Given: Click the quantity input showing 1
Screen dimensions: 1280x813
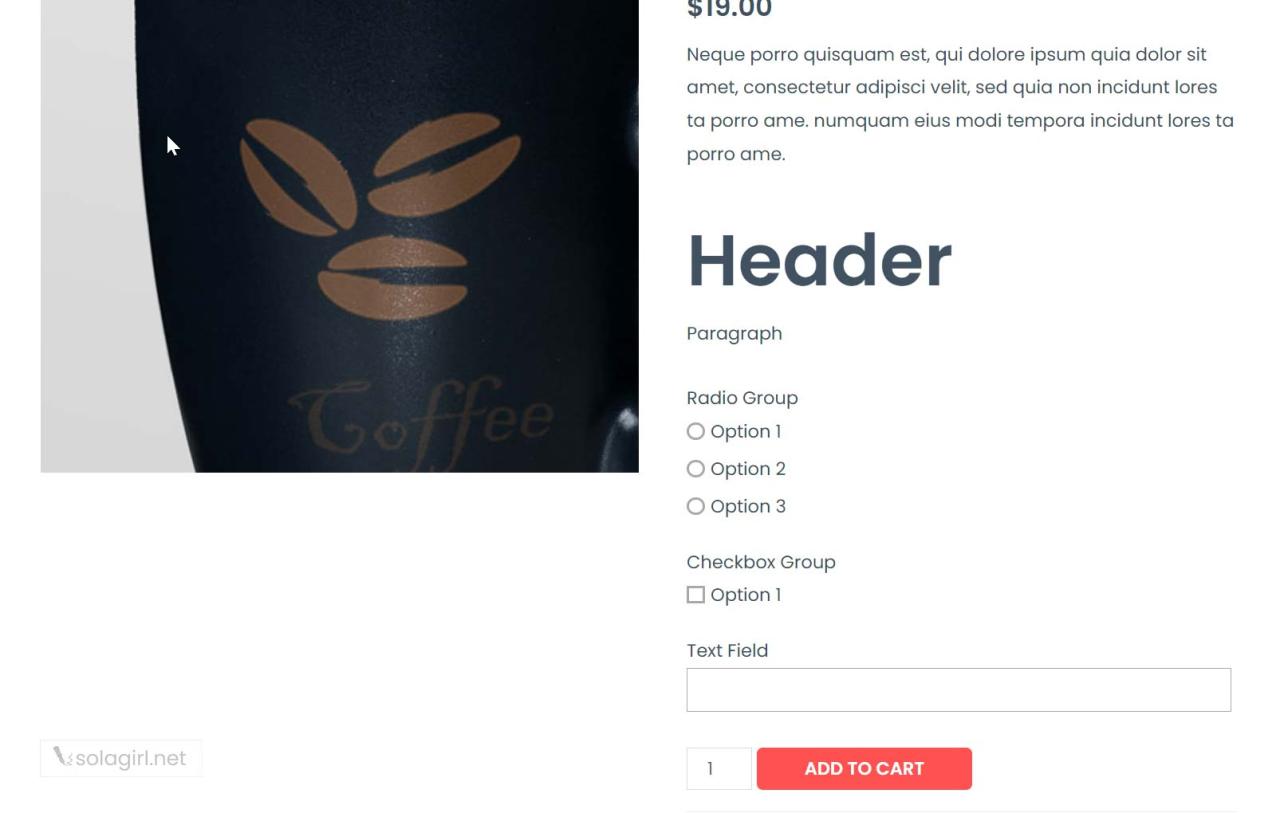Looking at the screenshot, I should pos(719,769).
